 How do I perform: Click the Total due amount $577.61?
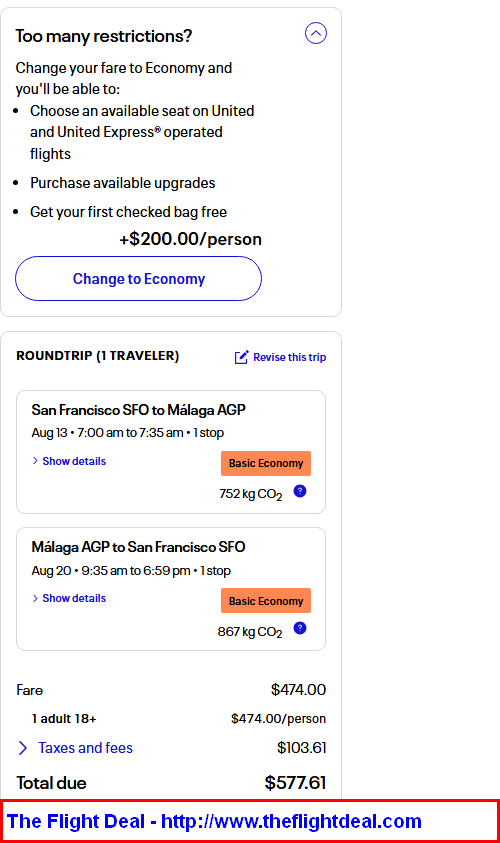click(295, 783)
